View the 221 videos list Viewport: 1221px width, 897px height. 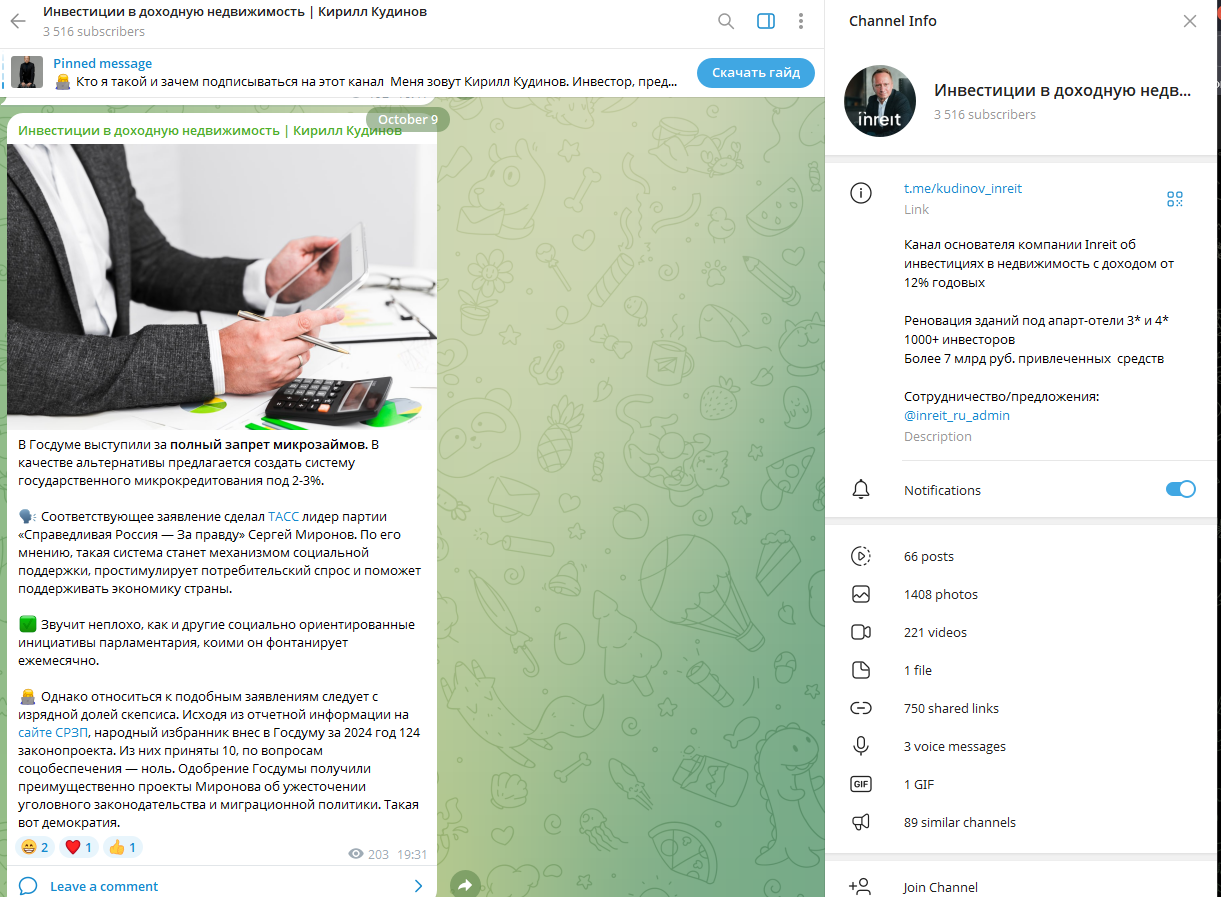(1022, 632)
